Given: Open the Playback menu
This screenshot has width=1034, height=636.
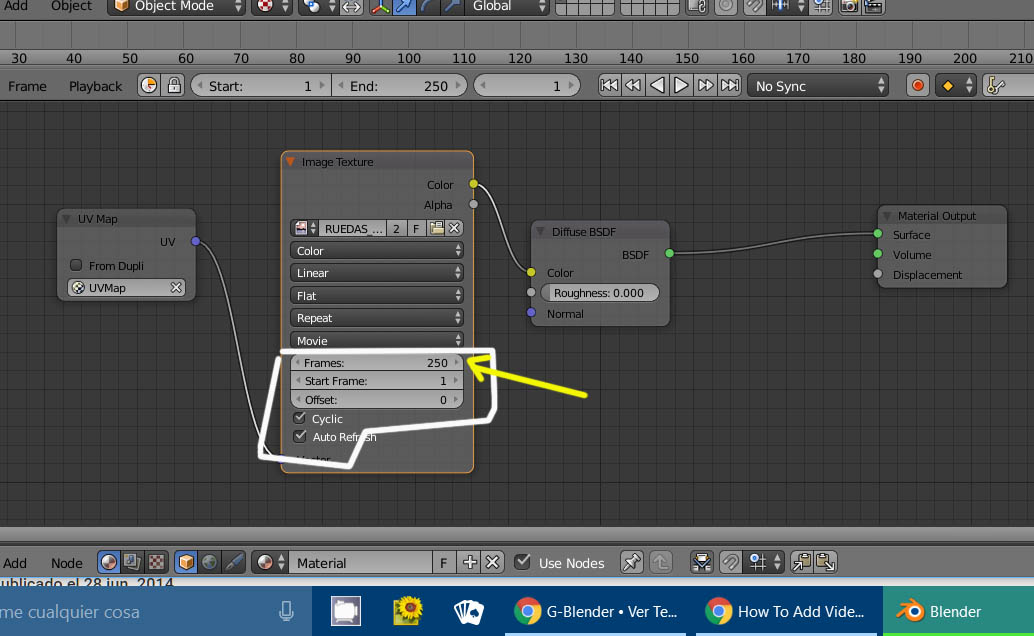Looking at the screenshot, I should (95, 86).
